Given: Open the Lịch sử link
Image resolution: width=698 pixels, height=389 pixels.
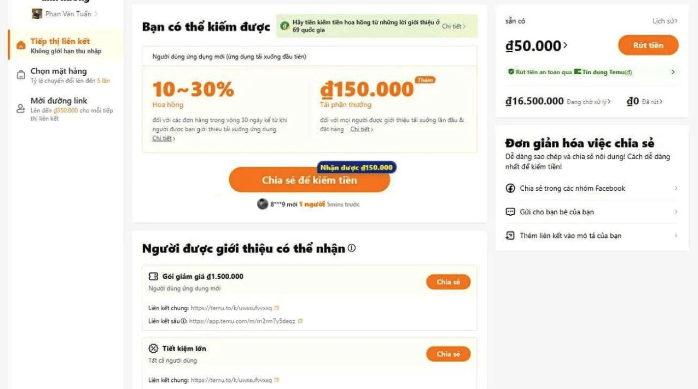Looking at the screenshot, I should point(665,21).
